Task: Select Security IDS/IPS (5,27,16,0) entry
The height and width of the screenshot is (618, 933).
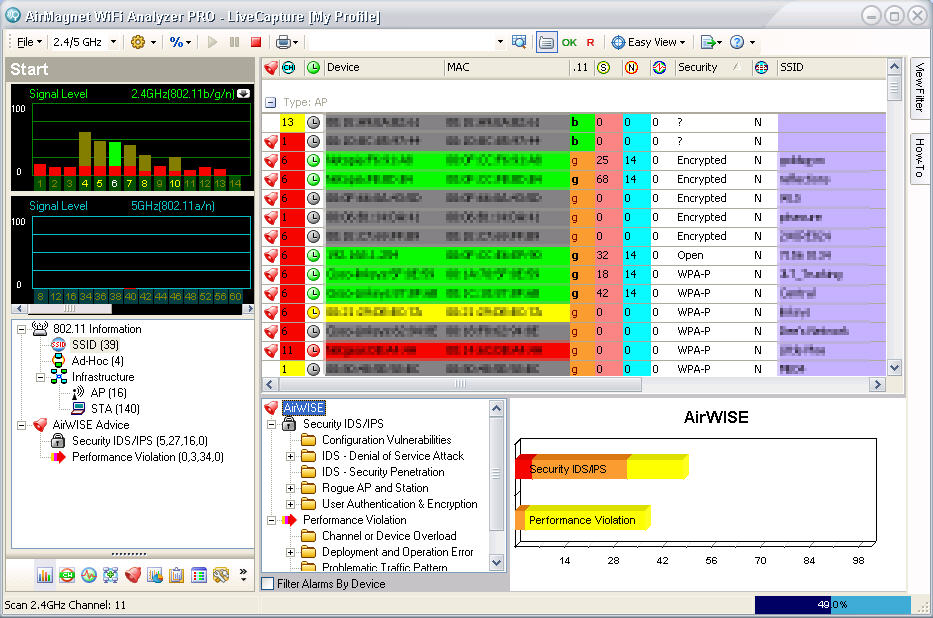Action: [140, 441]
